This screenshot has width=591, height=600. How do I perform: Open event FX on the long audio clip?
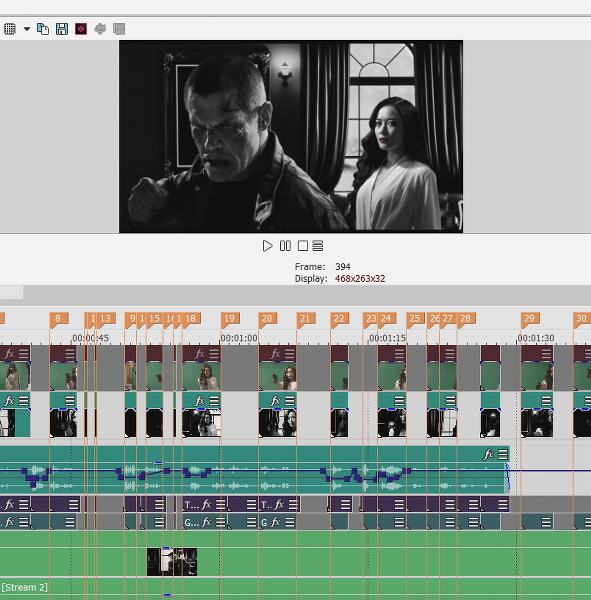pos(488,454)
